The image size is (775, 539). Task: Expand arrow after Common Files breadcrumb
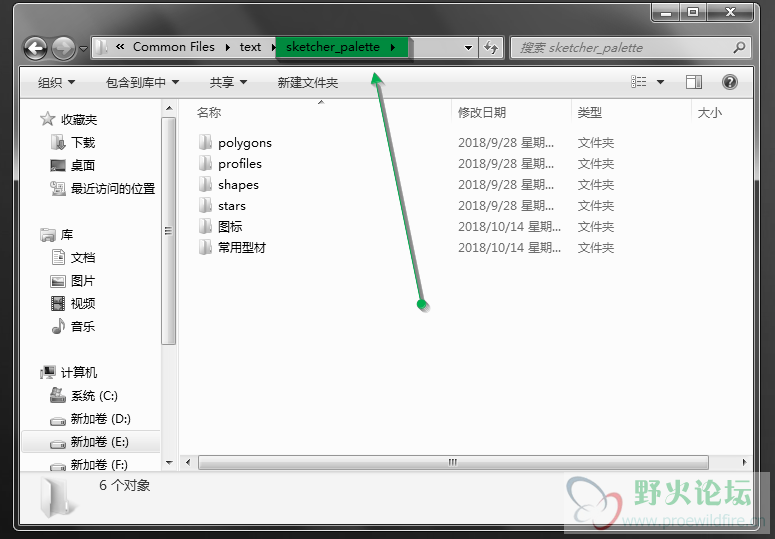(227, 47)
